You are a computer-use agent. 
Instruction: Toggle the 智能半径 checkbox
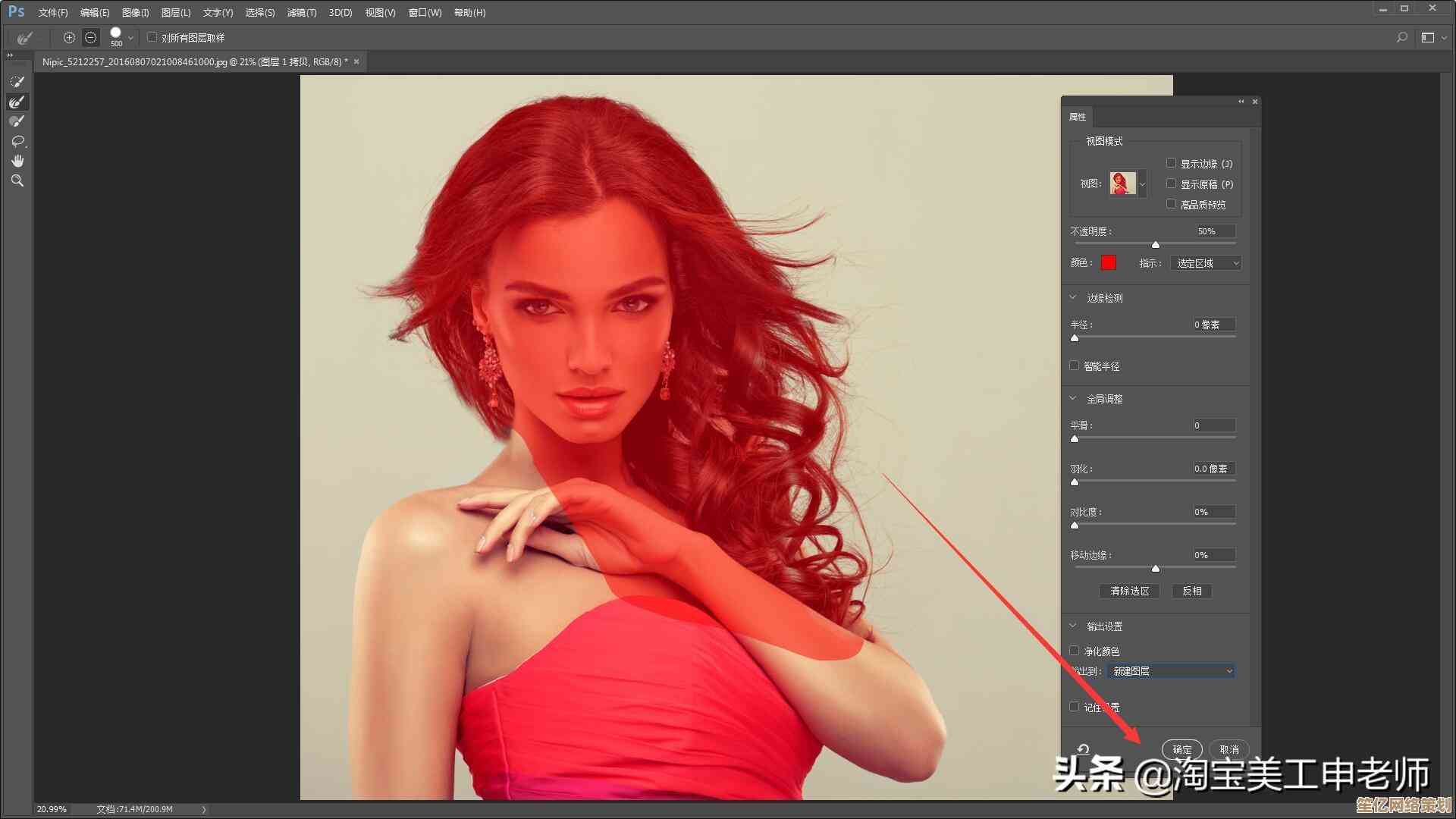click(x=1075, y=366)
